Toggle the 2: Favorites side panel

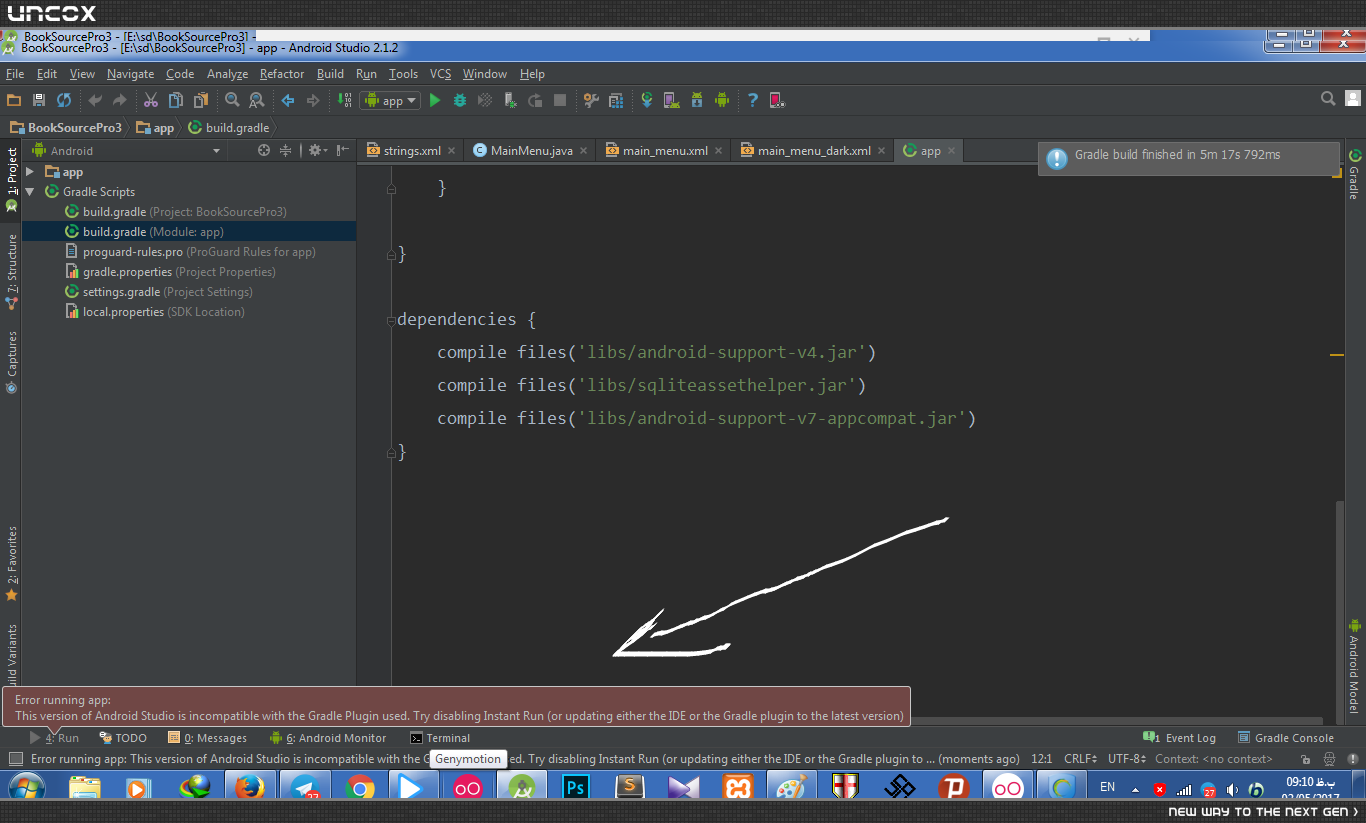point(11,562)
